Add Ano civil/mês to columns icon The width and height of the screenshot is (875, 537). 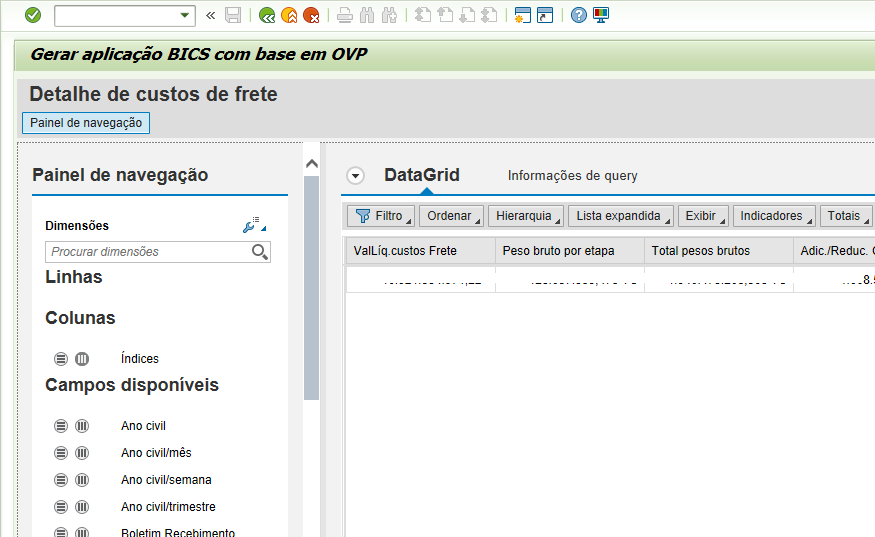[x=82, y=453]
